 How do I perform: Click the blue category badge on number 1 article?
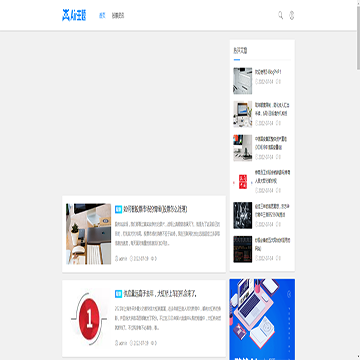(x=118, y=294)
